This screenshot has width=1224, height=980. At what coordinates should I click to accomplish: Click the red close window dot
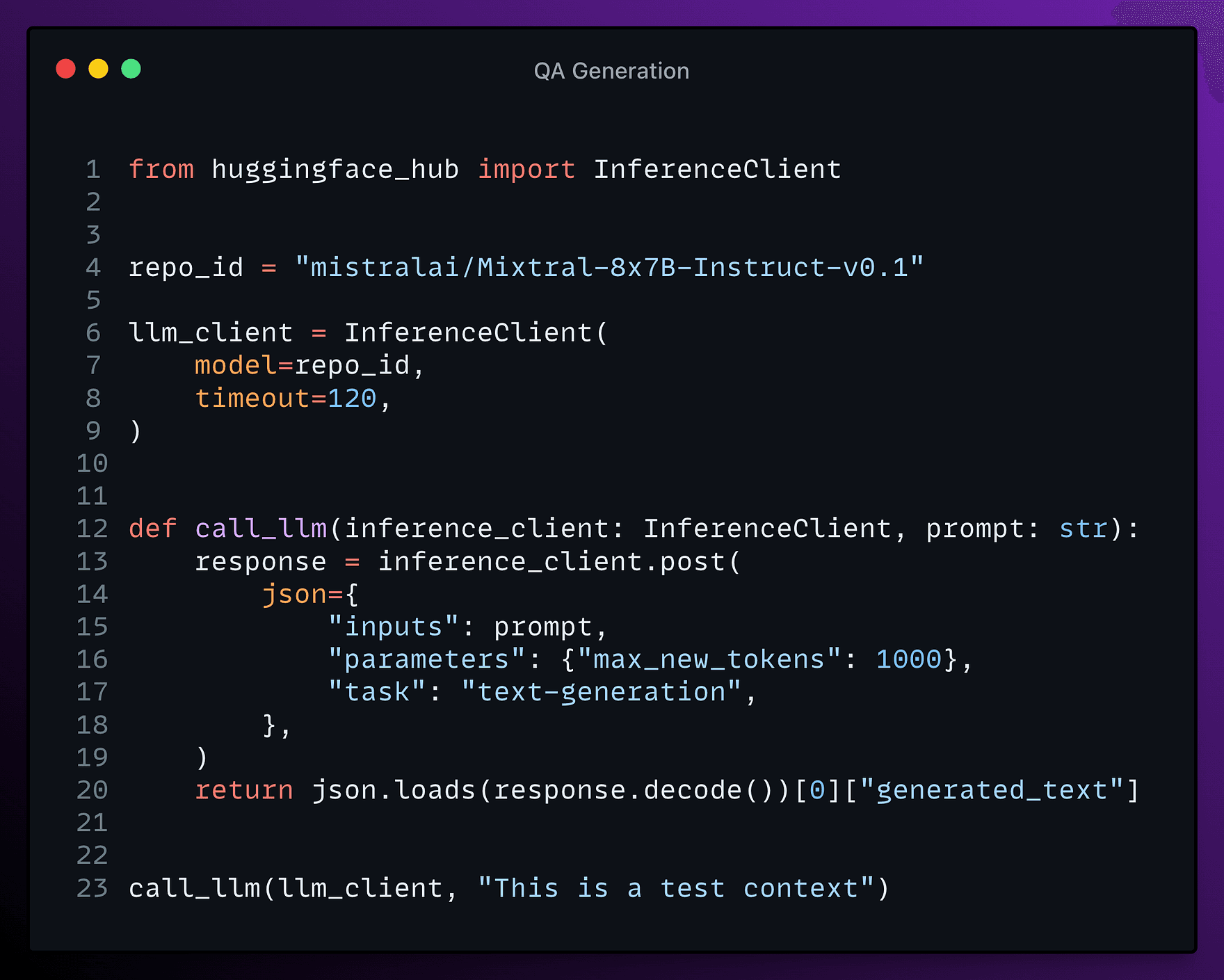coord(65,69)
